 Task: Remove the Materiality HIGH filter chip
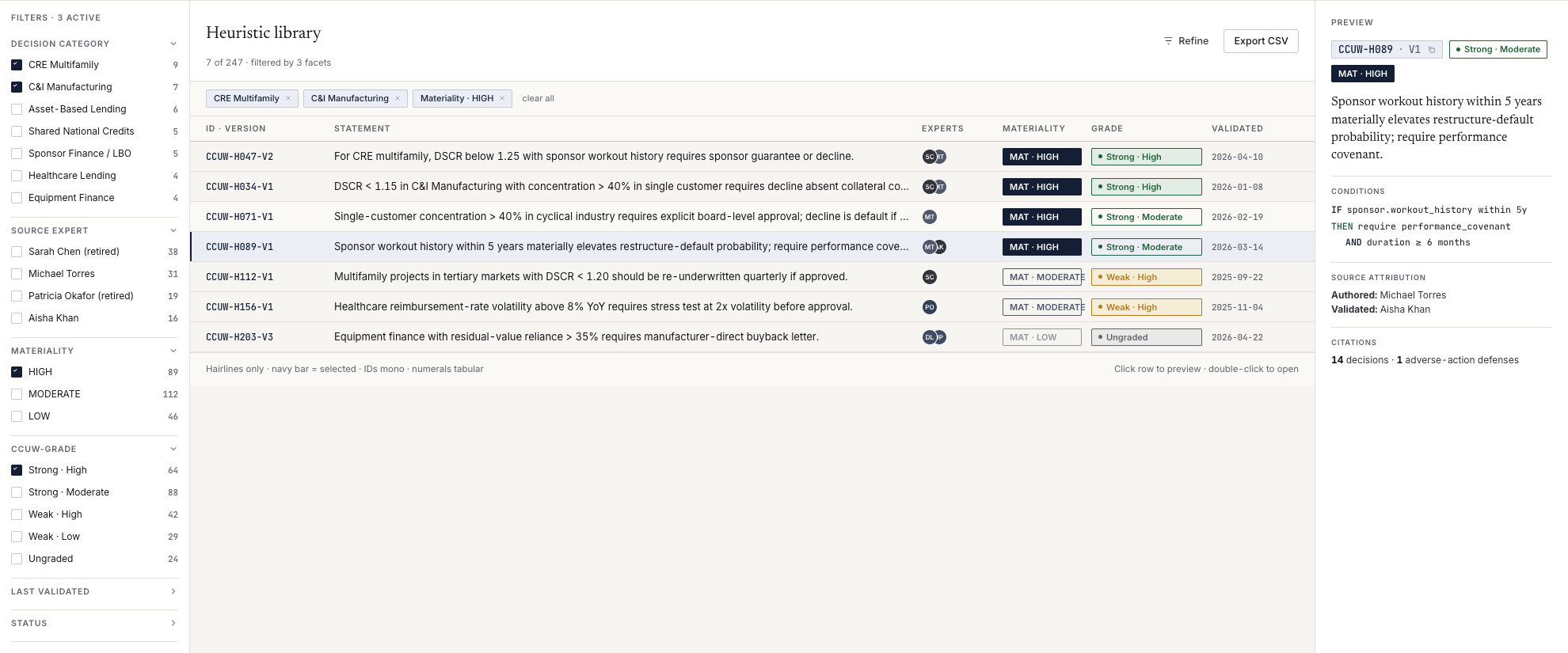pos(502,99)
